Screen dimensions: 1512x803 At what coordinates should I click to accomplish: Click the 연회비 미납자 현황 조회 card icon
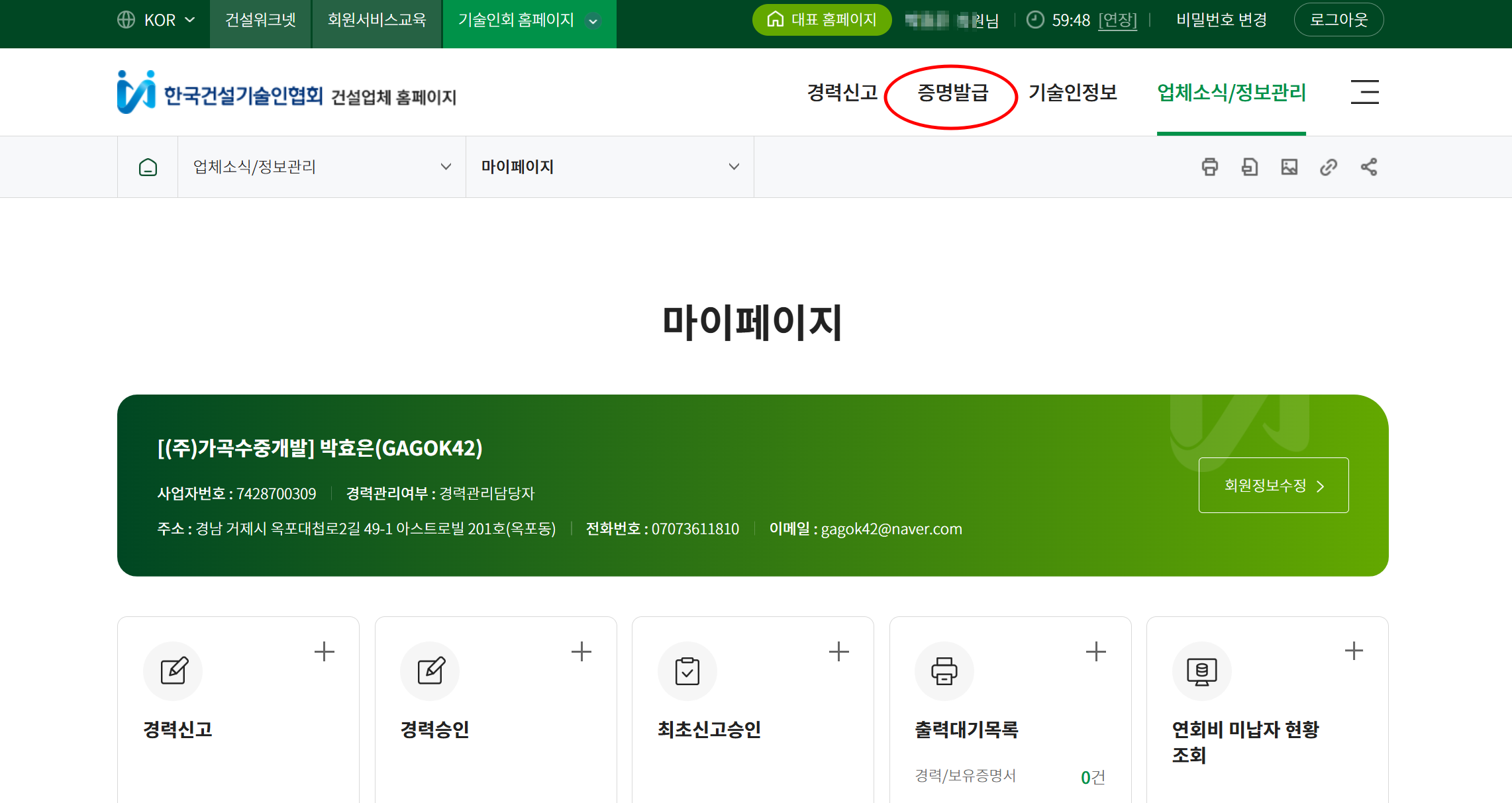click(x=1201, y=671)
